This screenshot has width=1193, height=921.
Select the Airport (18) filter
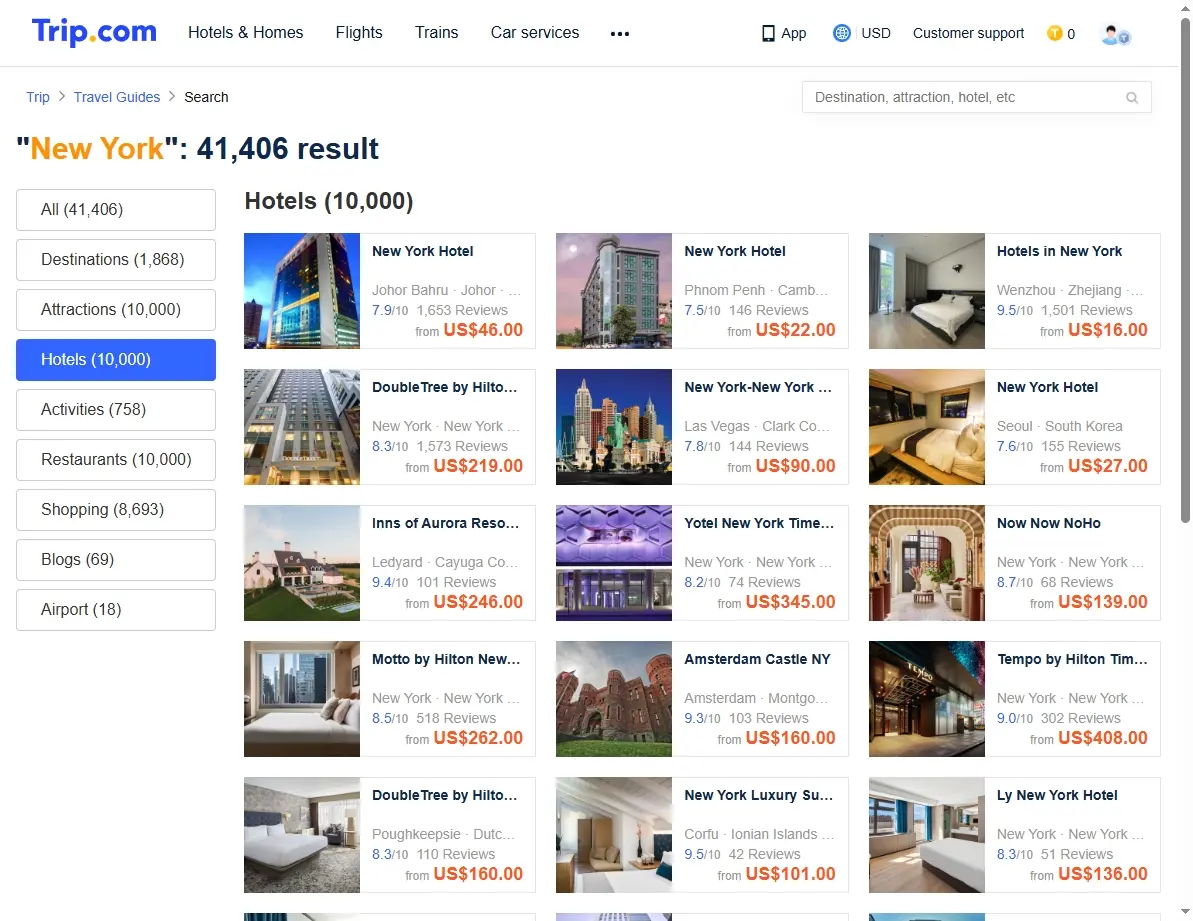tap(116, 610)
